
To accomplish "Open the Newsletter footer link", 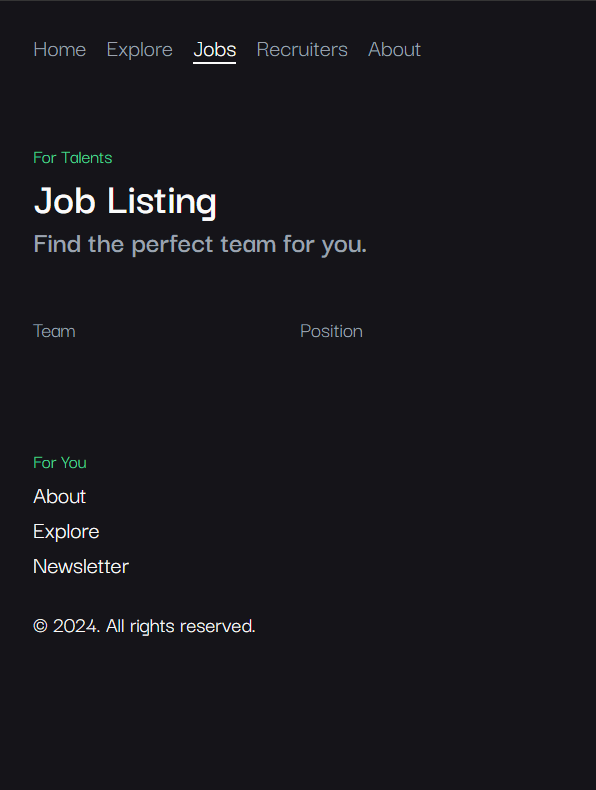I will coord(81,566).
